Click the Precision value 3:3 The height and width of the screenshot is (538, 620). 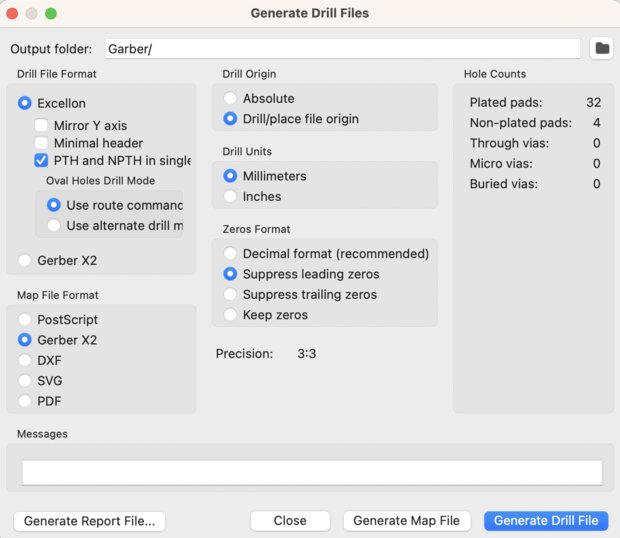click(x=307, y=353)
